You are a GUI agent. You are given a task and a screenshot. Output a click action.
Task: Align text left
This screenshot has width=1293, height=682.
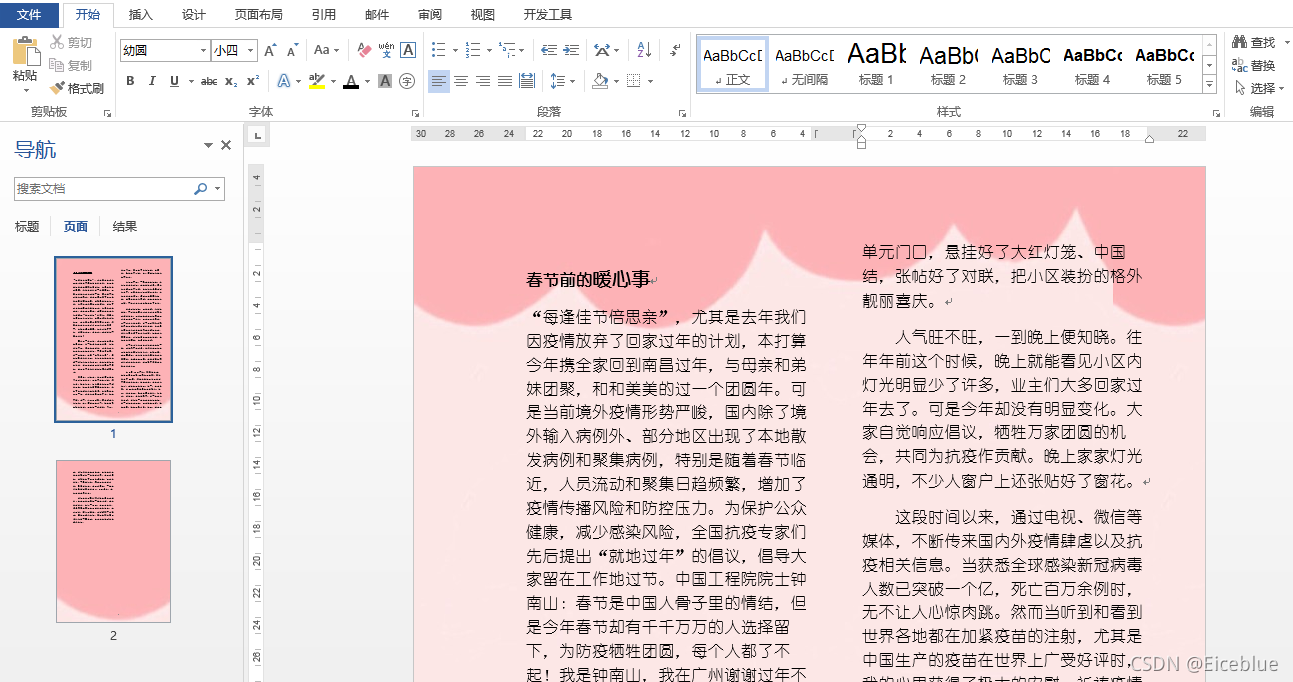coord(439,81)
